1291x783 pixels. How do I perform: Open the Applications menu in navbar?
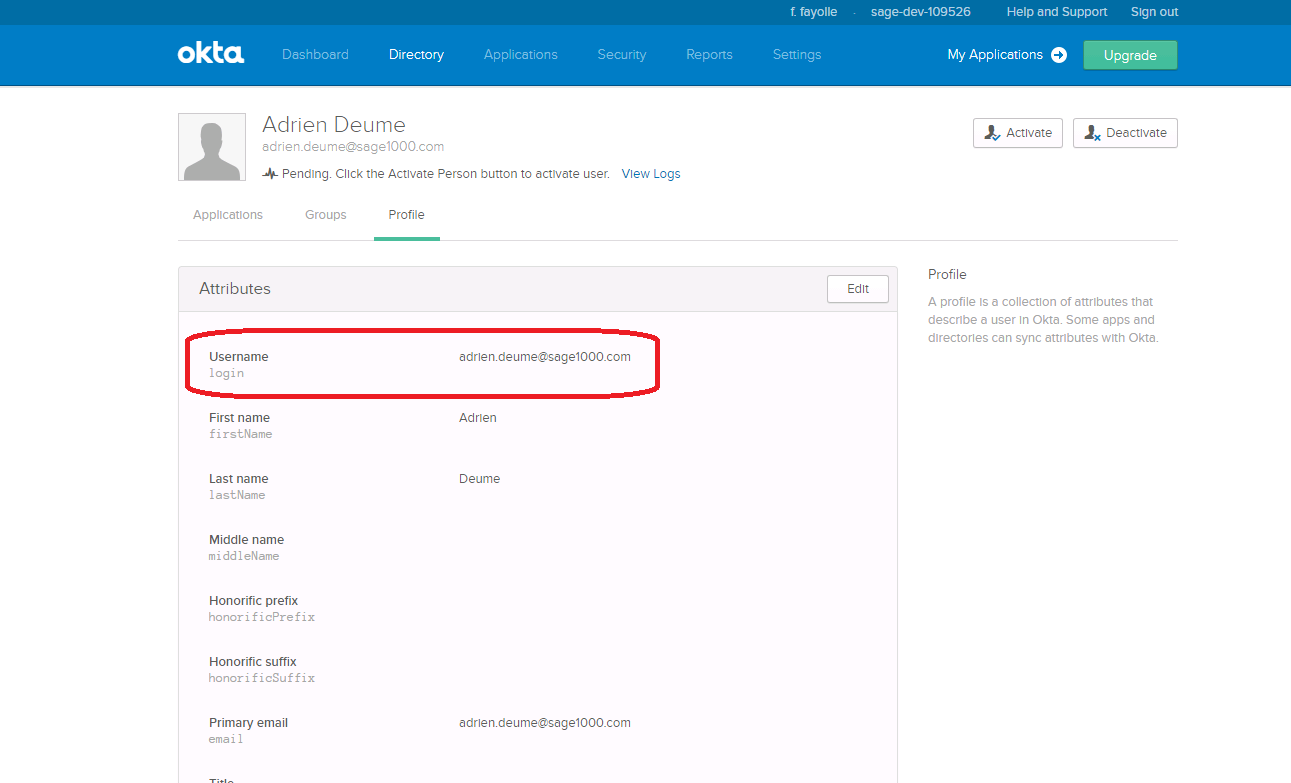(521, 55)
